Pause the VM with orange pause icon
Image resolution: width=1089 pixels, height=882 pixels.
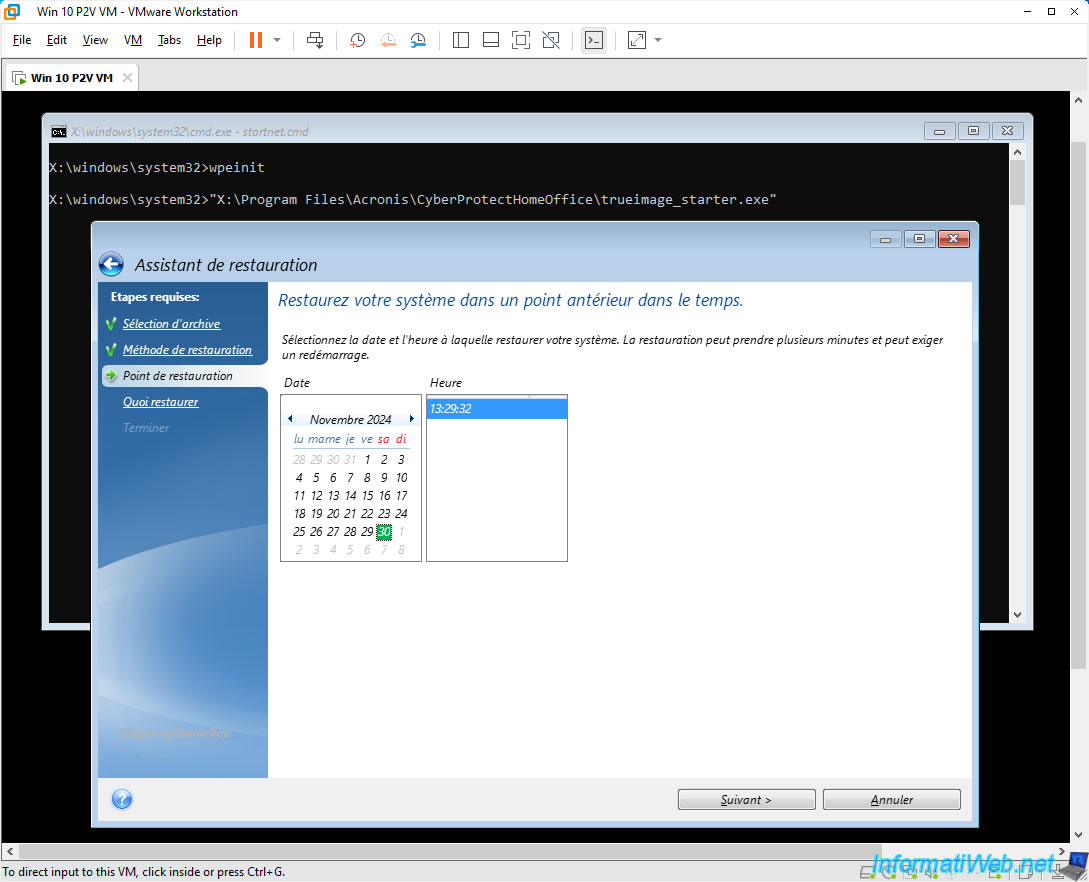[256, 40]
